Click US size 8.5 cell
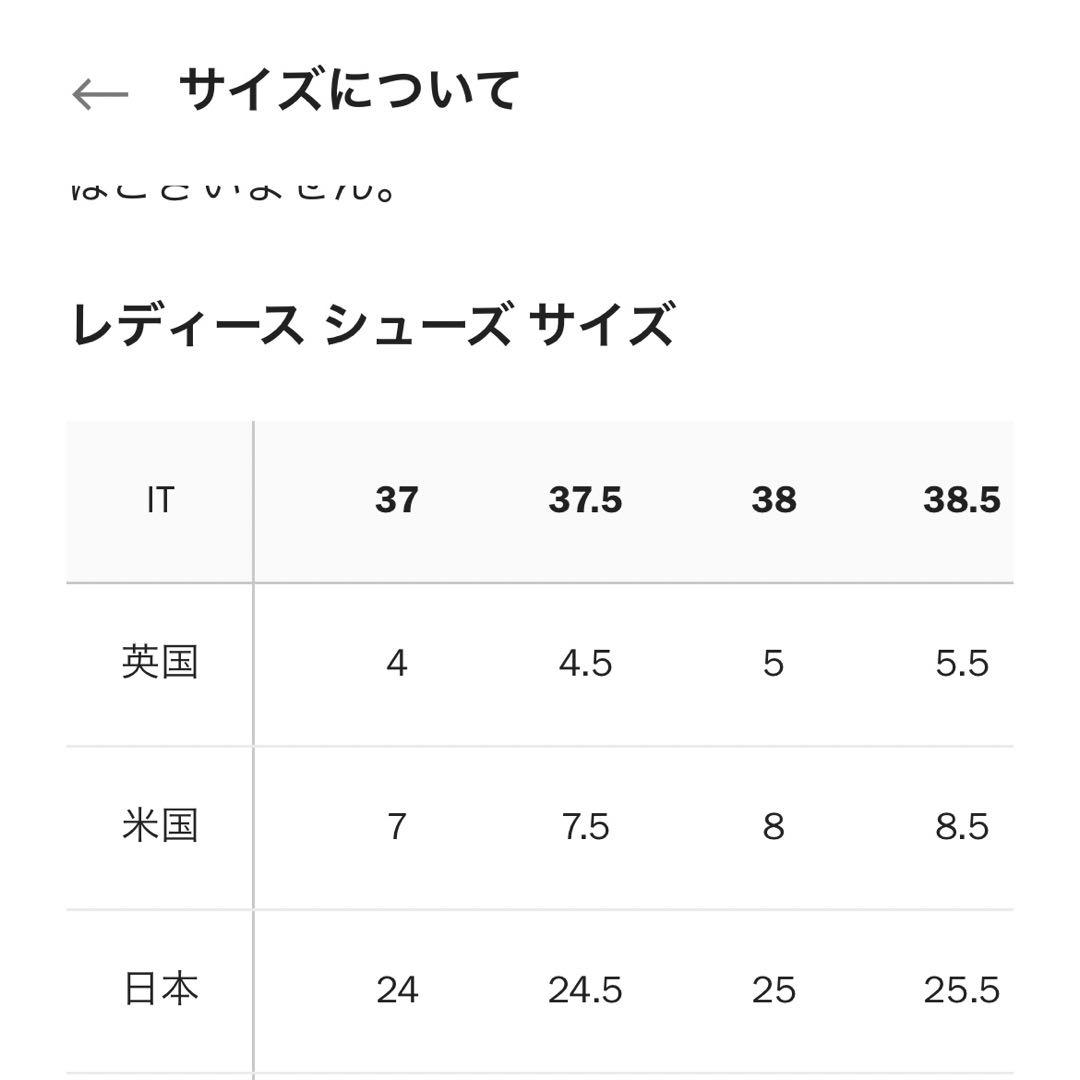 coord(962,826)
